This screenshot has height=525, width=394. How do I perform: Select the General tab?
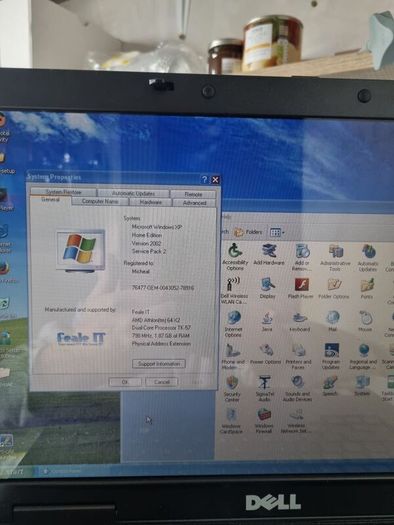tap(51, 200)
